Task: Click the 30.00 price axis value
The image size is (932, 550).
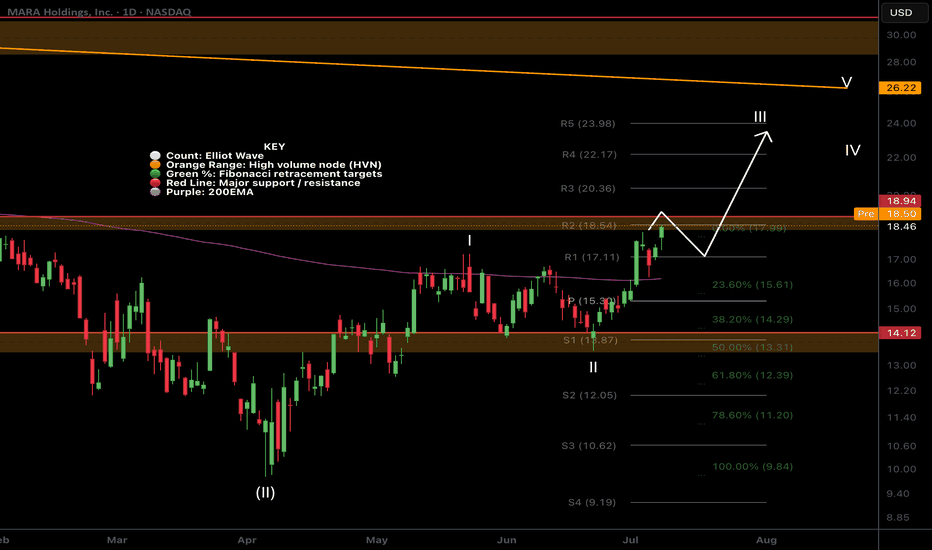Action: (x=901, y=35)
